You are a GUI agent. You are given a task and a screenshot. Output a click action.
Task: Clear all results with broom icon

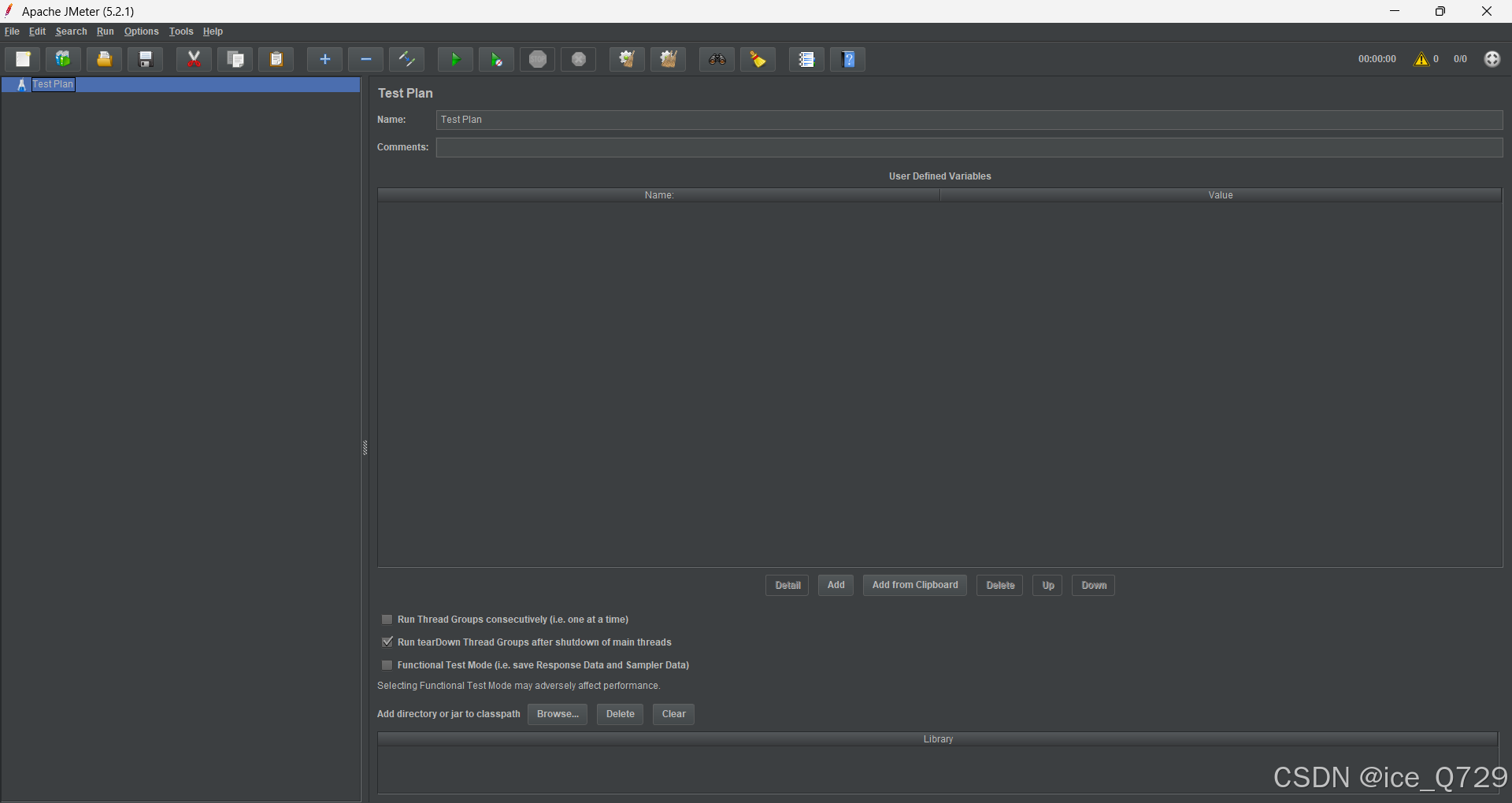click(x=757, y=59)
